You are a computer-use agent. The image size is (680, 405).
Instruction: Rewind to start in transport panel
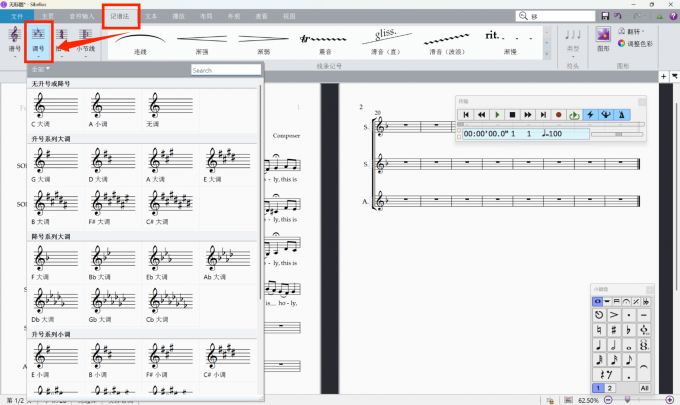466,114
